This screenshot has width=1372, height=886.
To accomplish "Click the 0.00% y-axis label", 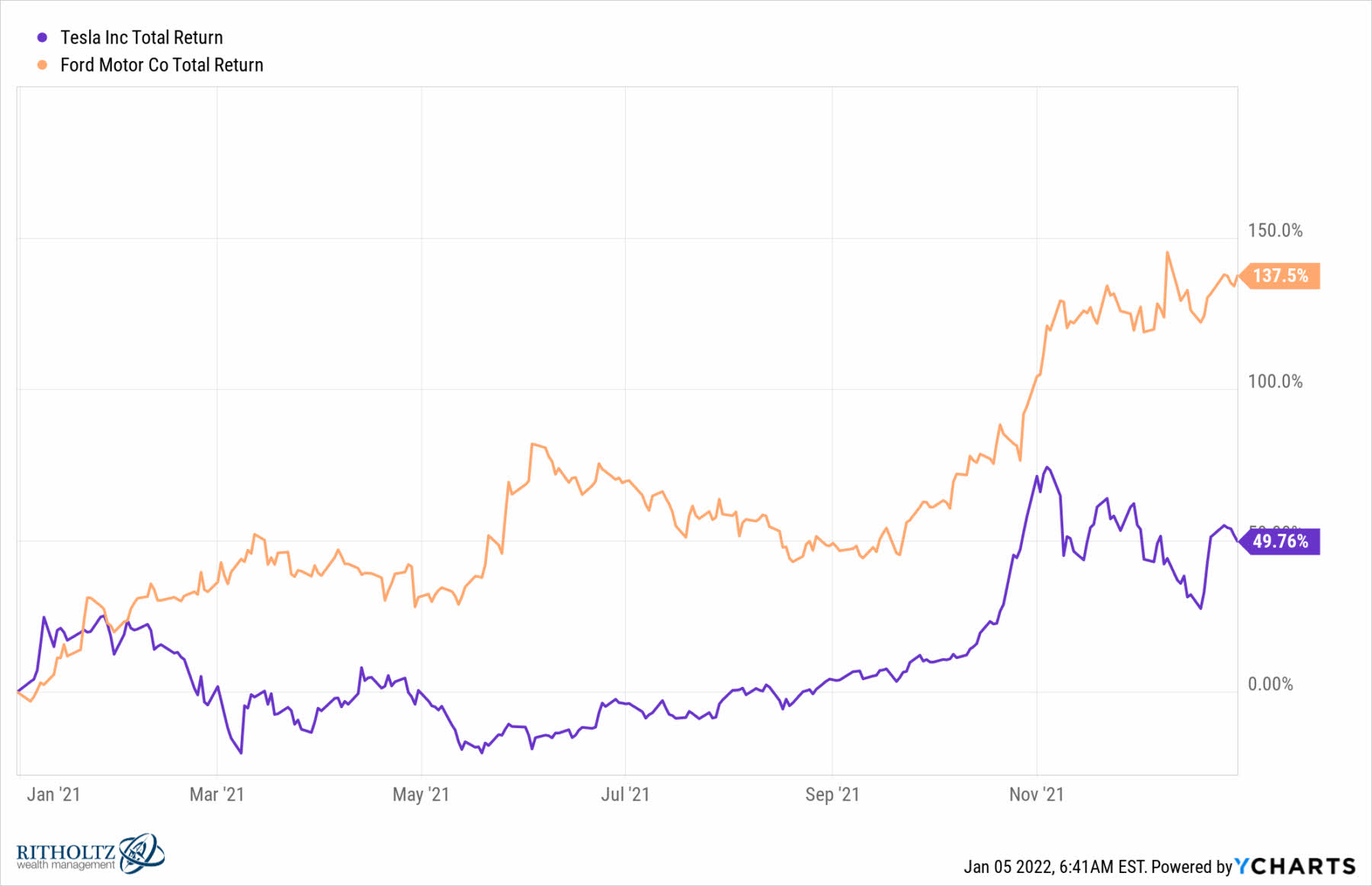I will click(x=1271, y=684).
